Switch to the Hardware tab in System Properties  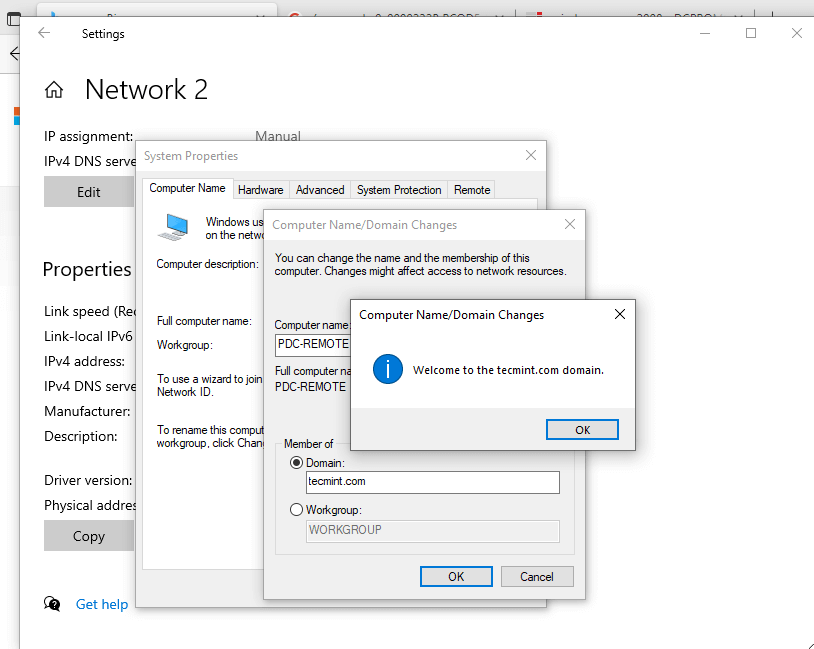(261, 190)
